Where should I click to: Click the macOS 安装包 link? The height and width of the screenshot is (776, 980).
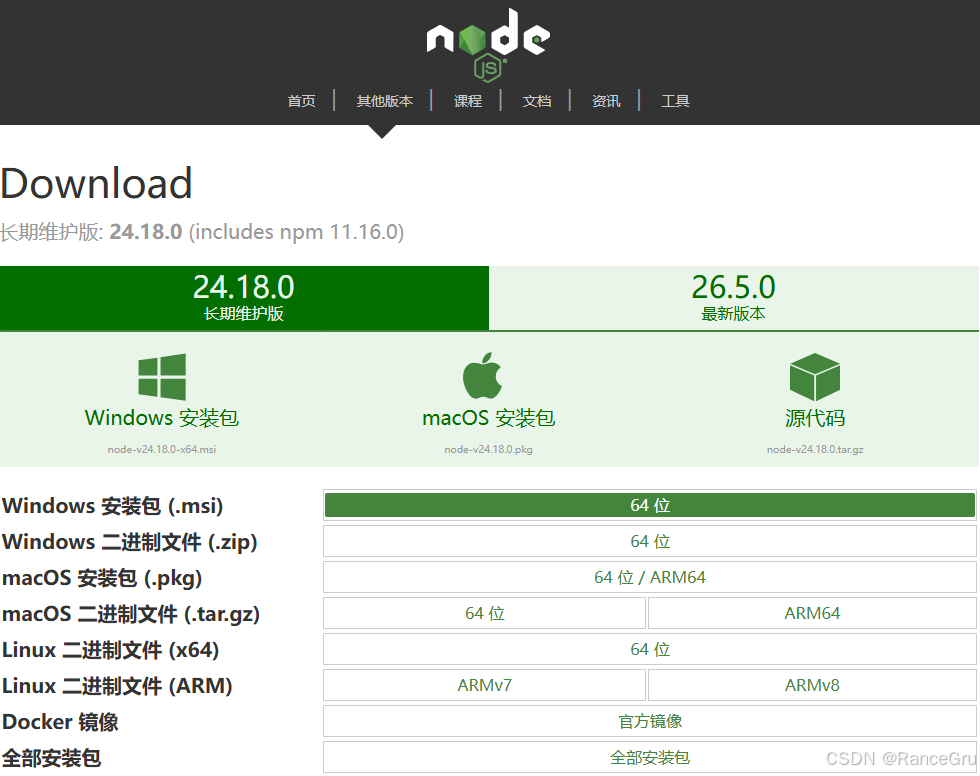(x=489, y=417)
